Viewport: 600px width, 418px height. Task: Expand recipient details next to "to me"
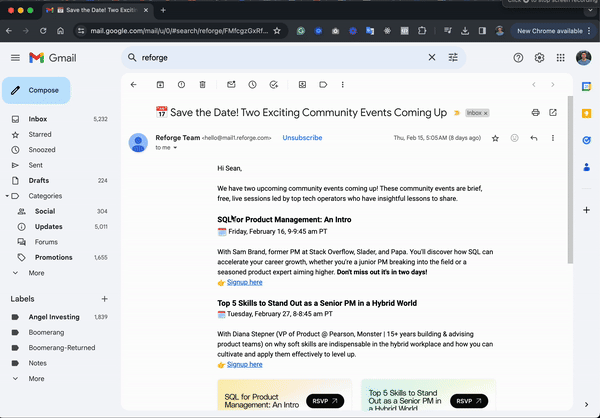coord(175,148)
